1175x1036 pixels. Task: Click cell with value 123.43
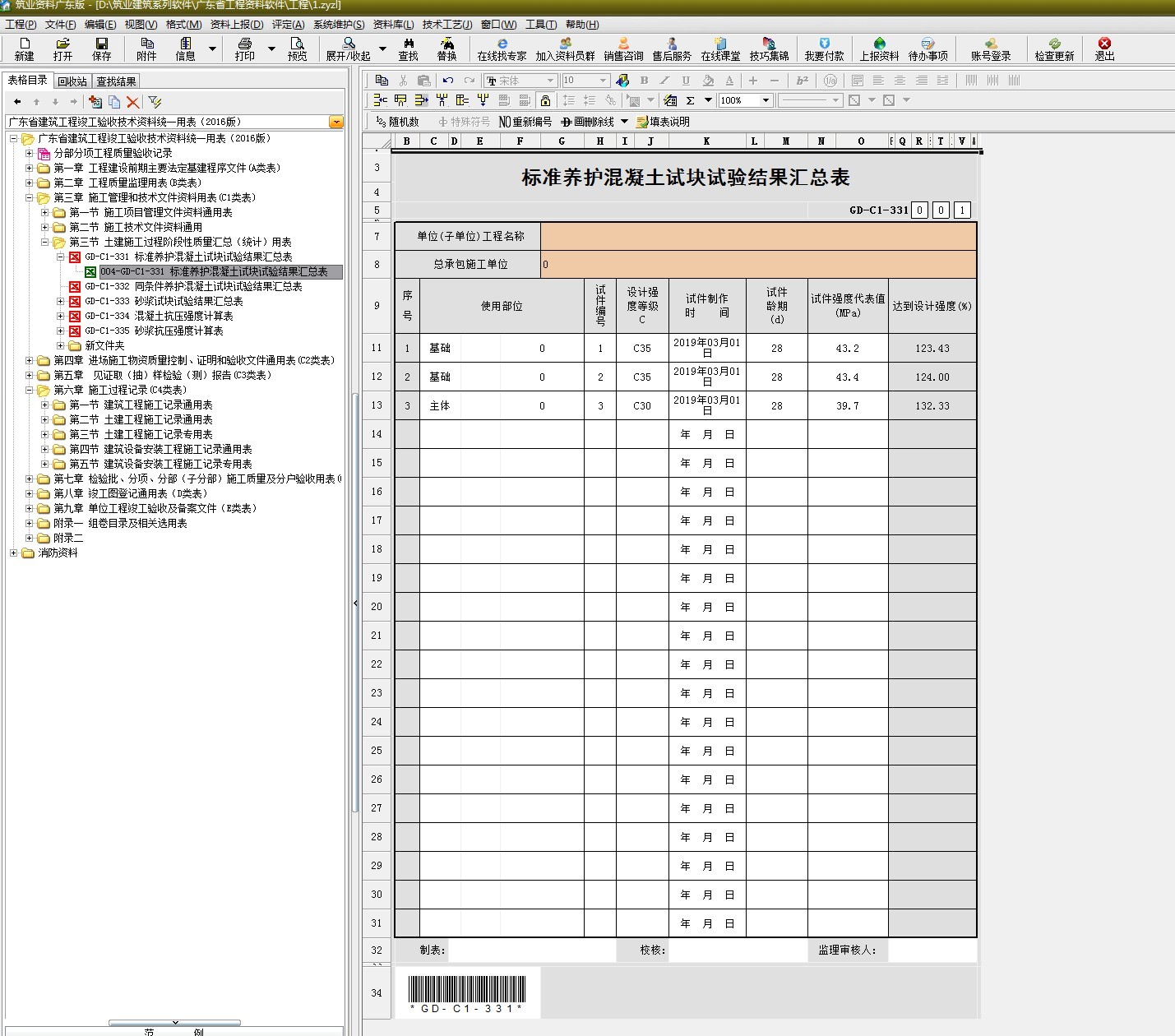[x=932, y=348]
